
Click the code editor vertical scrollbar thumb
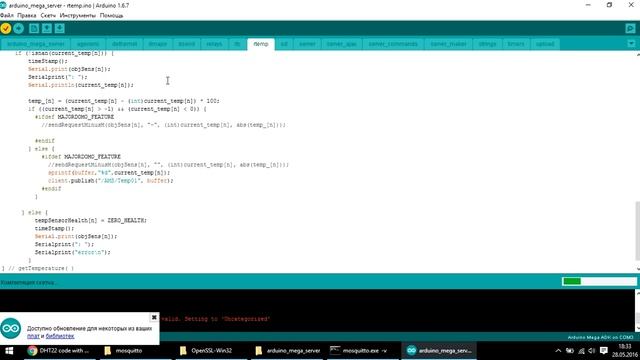[x=637, y=231]
